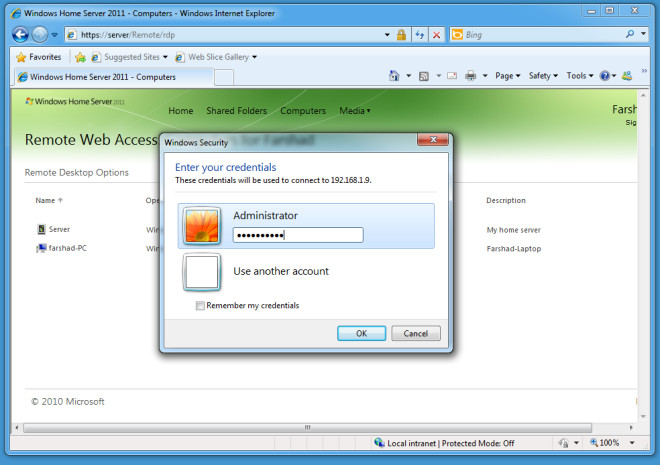Click Cancel in Windows Security dialog
The image size is (660, 465).
416,333
